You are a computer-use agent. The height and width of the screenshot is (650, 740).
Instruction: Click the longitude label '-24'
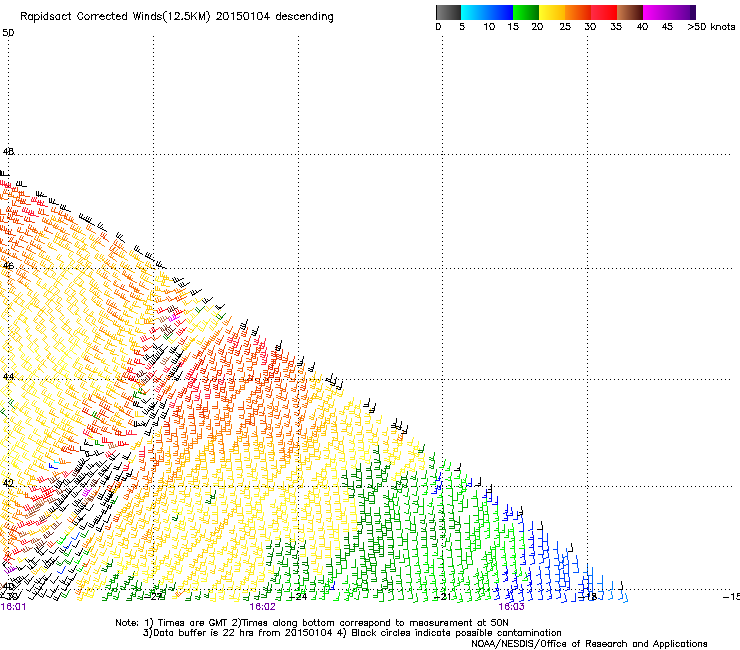[298, 596]
